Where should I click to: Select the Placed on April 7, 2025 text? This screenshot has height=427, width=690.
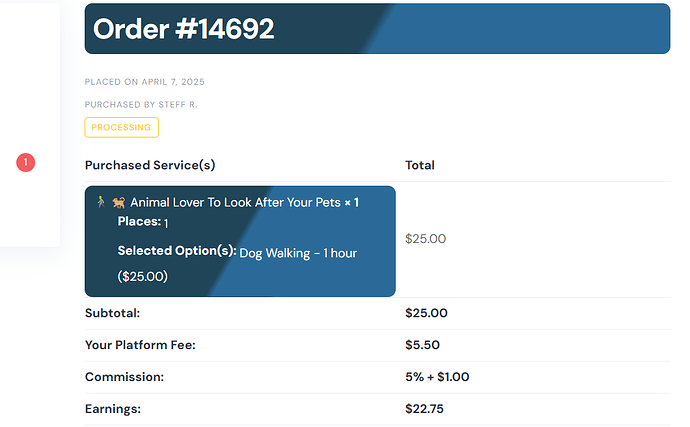click(x=145, y=82)
